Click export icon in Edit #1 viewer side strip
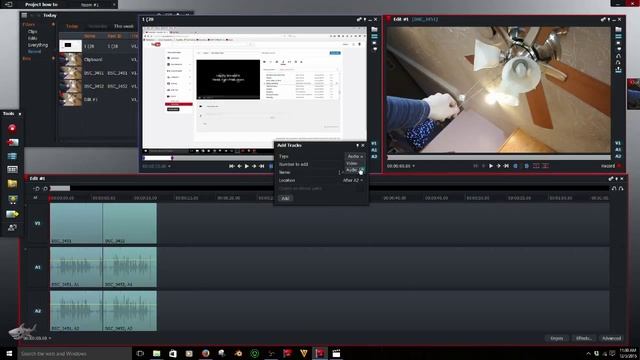This screenshot has height=360, width=640. [618, 70]
